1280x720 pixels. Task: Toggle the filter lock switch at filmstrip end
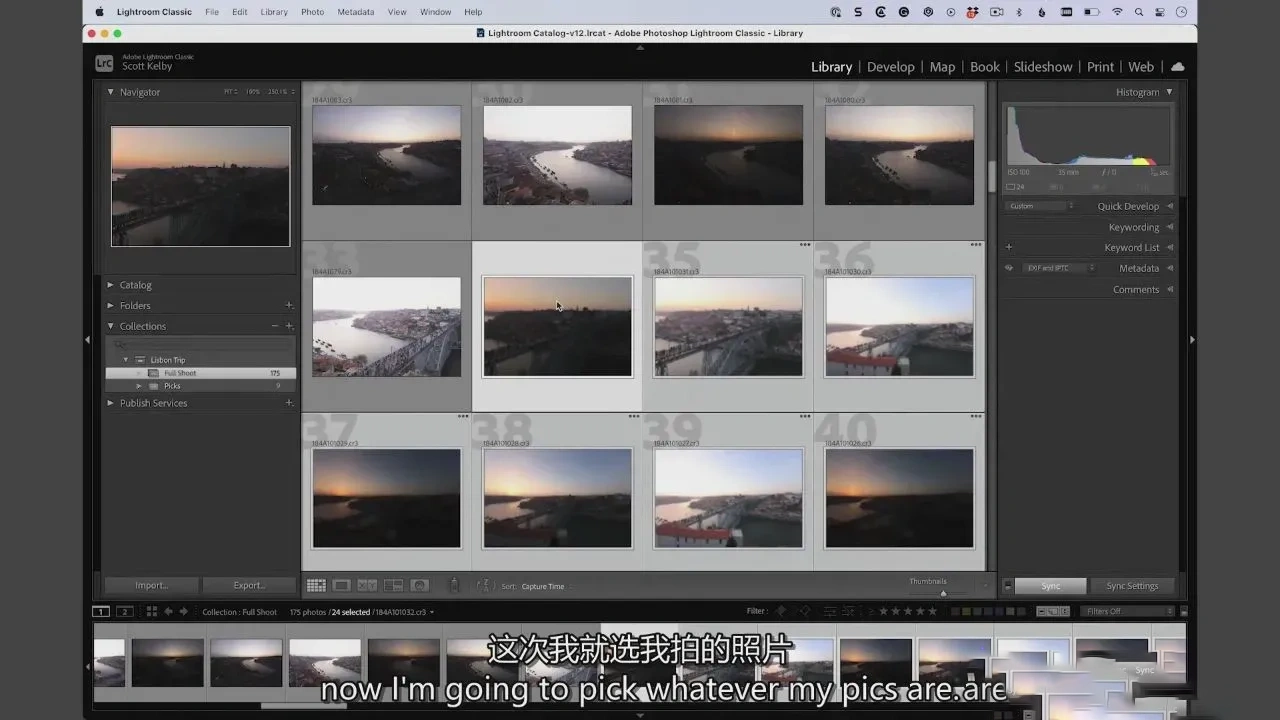tap(1185, 611)
